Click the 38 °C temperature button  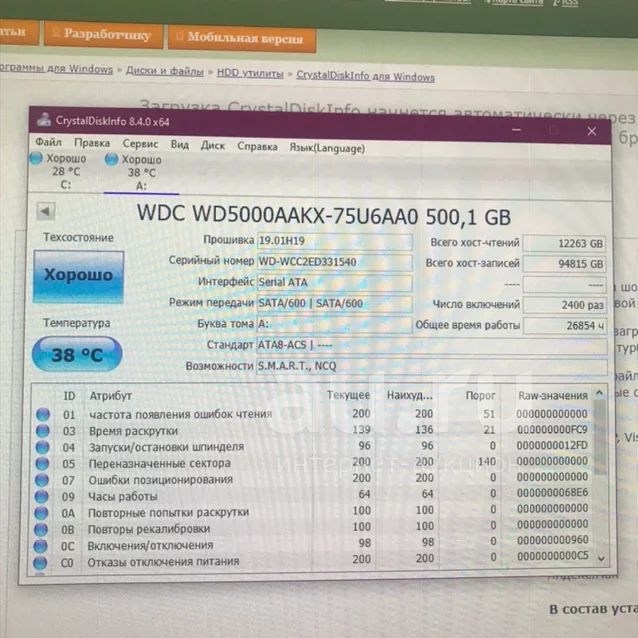[77, 354]
